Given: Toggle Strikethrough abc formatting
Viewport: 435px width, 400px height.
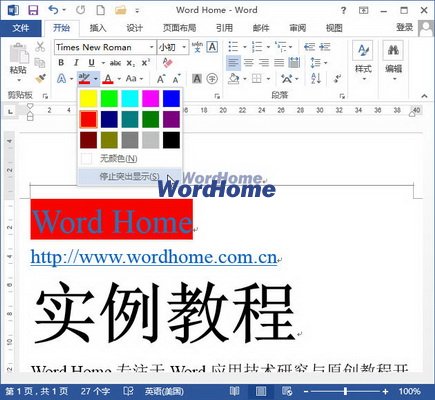Looking at the screenshot, I should [x=115, y=63].
